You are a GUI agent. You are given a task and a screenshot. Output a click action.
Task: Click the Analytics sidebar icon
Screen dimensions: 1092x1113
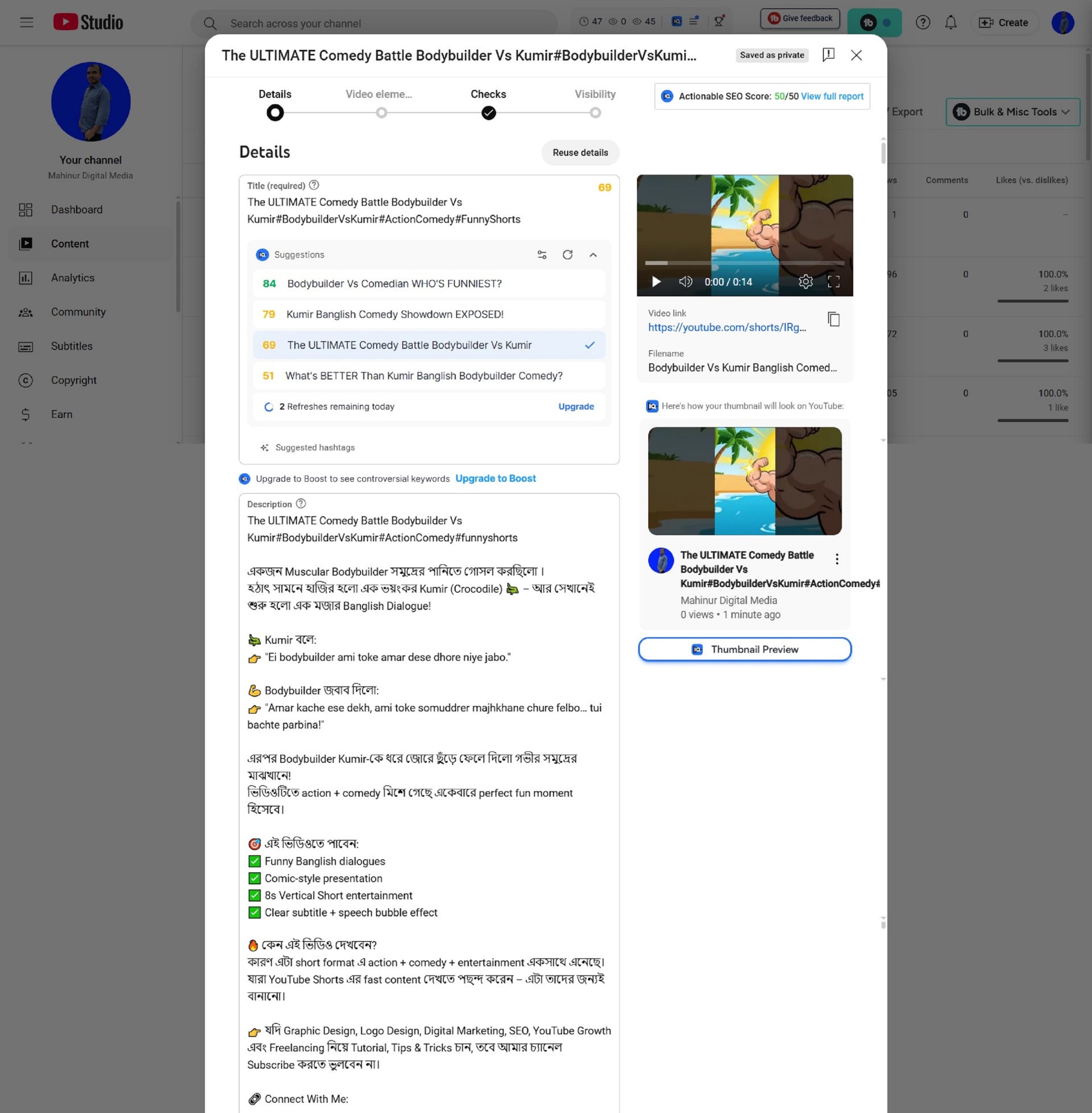click(x=25, y=278)
